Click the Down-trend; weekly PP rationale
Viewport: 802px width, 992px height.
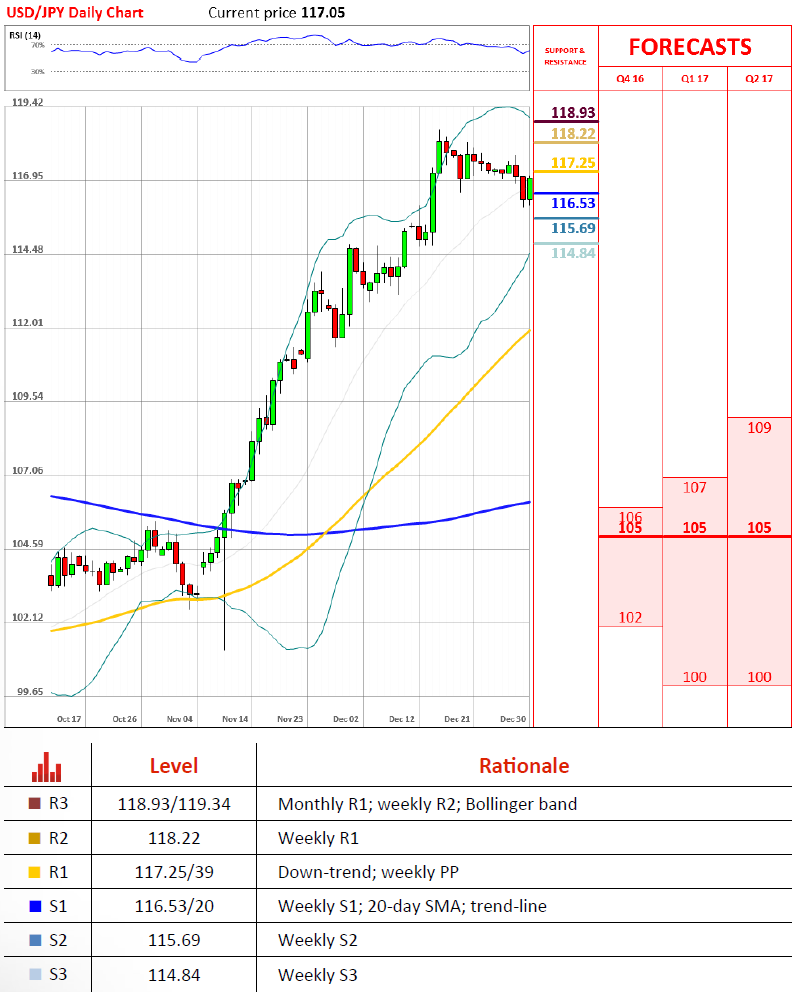(x=368, y=872)
